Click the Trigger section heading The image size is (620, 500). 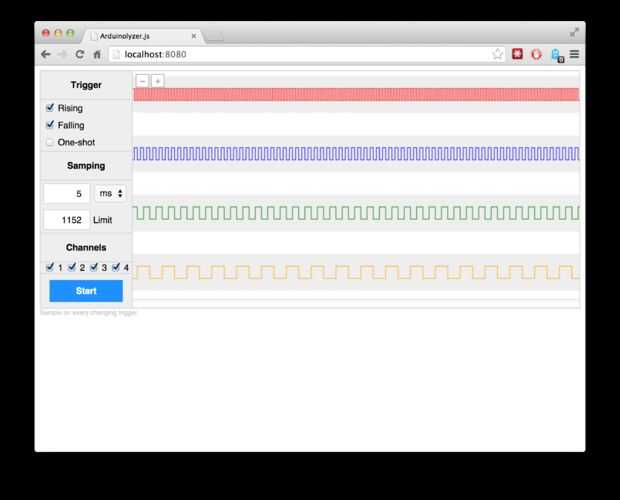[x=86, y=85]
